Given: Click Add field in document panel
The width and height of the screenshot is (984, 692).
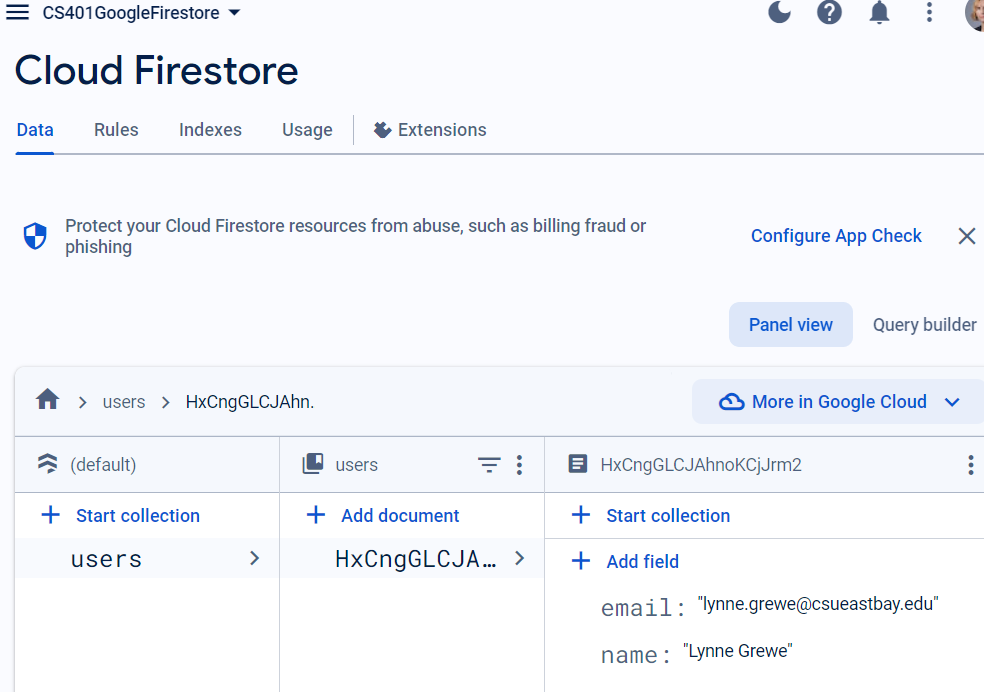Looking at the screenshot, I should pos(642,562).
